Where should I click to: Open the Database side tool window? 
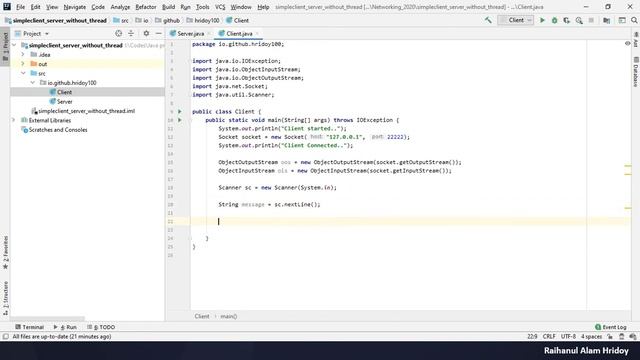(x=636, y=72)
